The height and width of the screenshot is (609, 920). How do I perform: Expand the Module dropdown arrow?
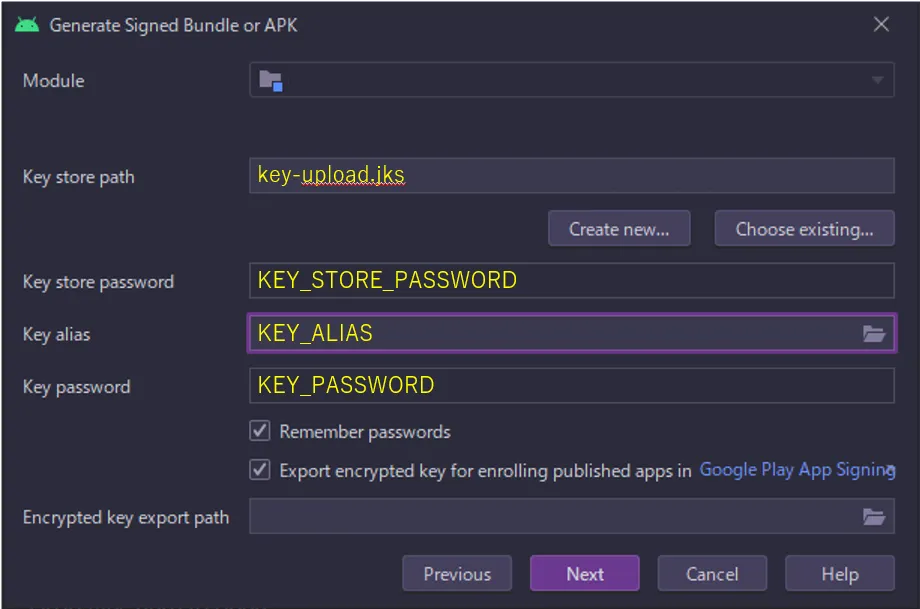click(877, 81)
